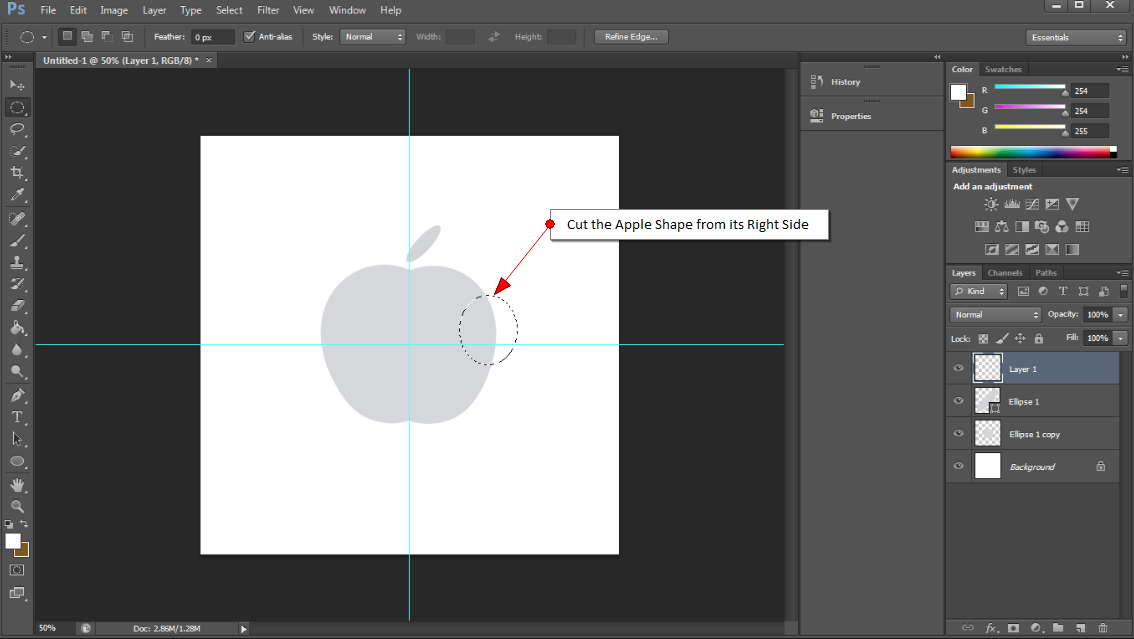Activate the Zoom tool
1134x639 pixels.
point(16,507)
